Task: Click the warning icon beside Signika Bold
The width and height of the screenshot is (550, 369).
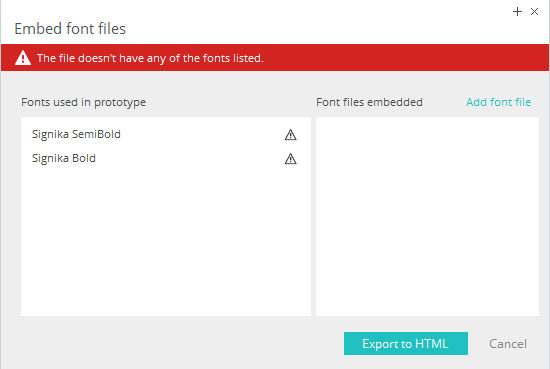Action: 290,159
